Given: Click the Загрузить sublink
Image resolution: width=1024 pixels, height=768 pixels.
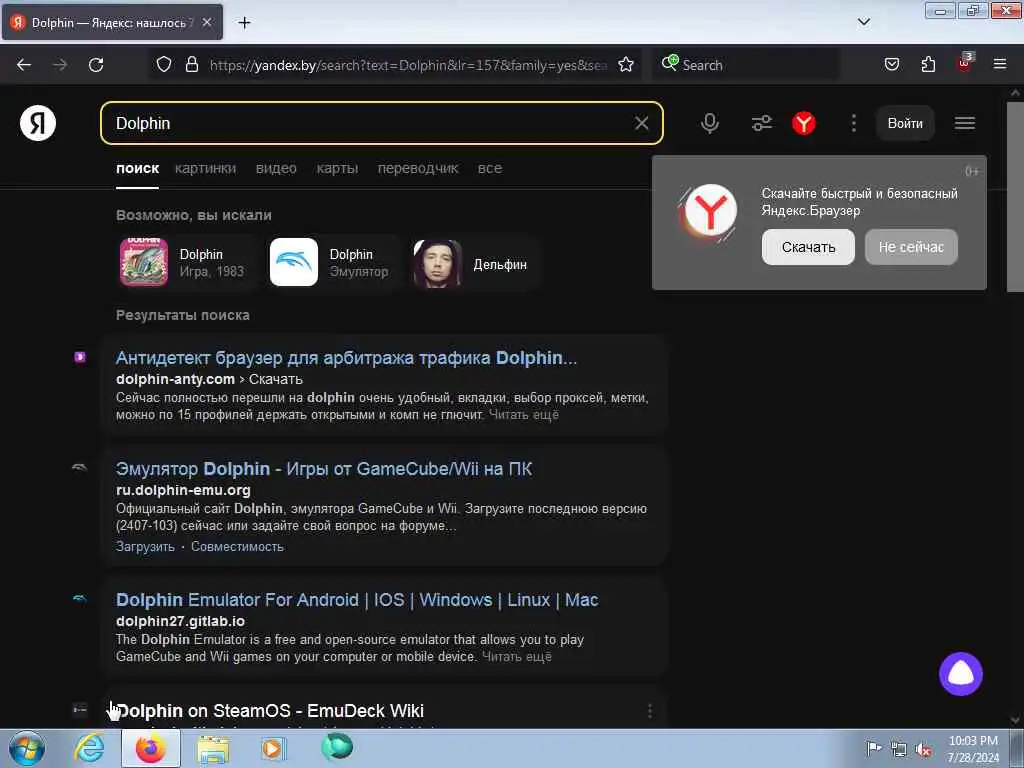Looking at the screenshot, I should tap(145, 547).
